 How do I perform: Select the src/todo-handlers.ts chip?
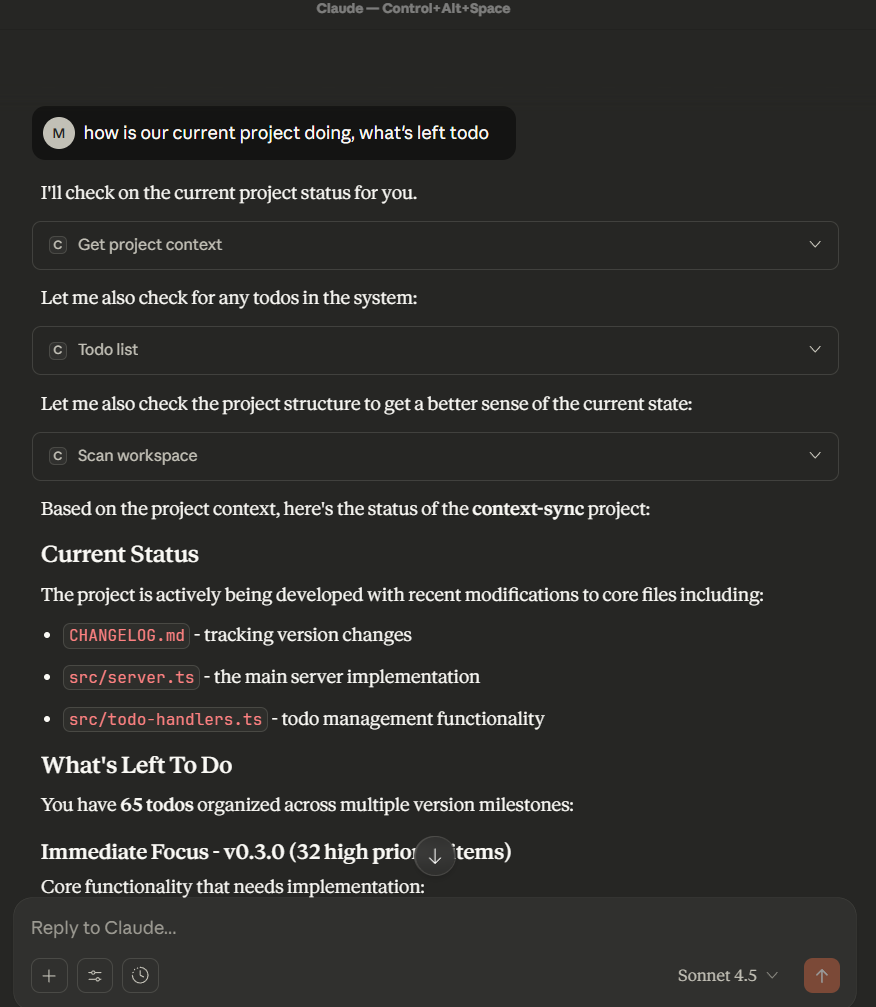(x=164, y=719)
